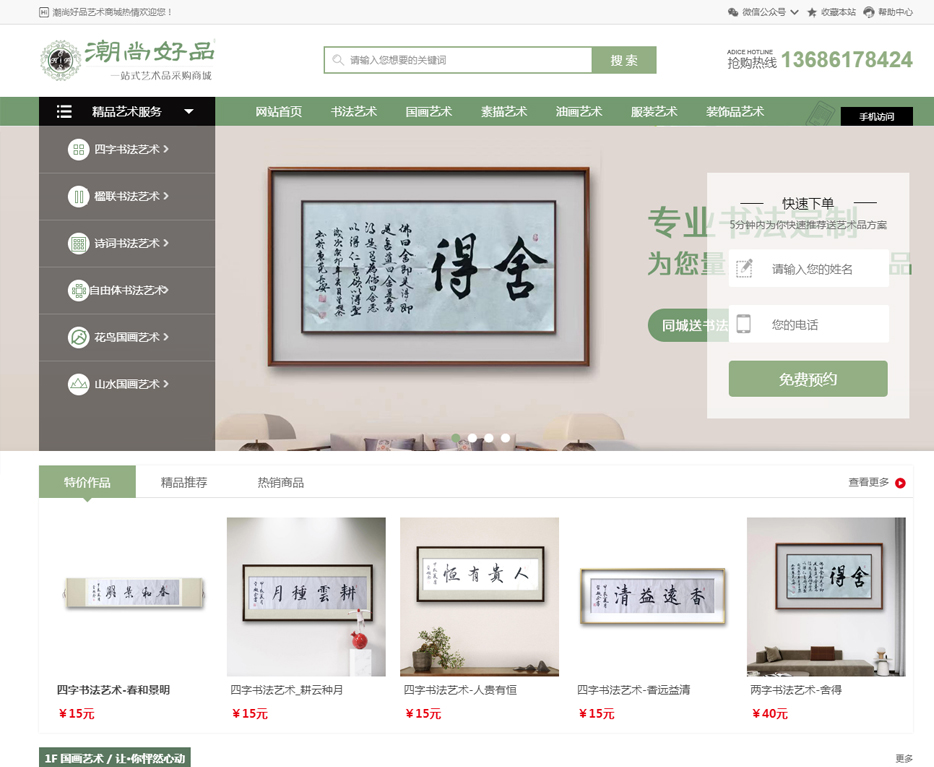
Task: Select the third banner carousel dot
Action: pyautogui.click(x=489, y=438)
